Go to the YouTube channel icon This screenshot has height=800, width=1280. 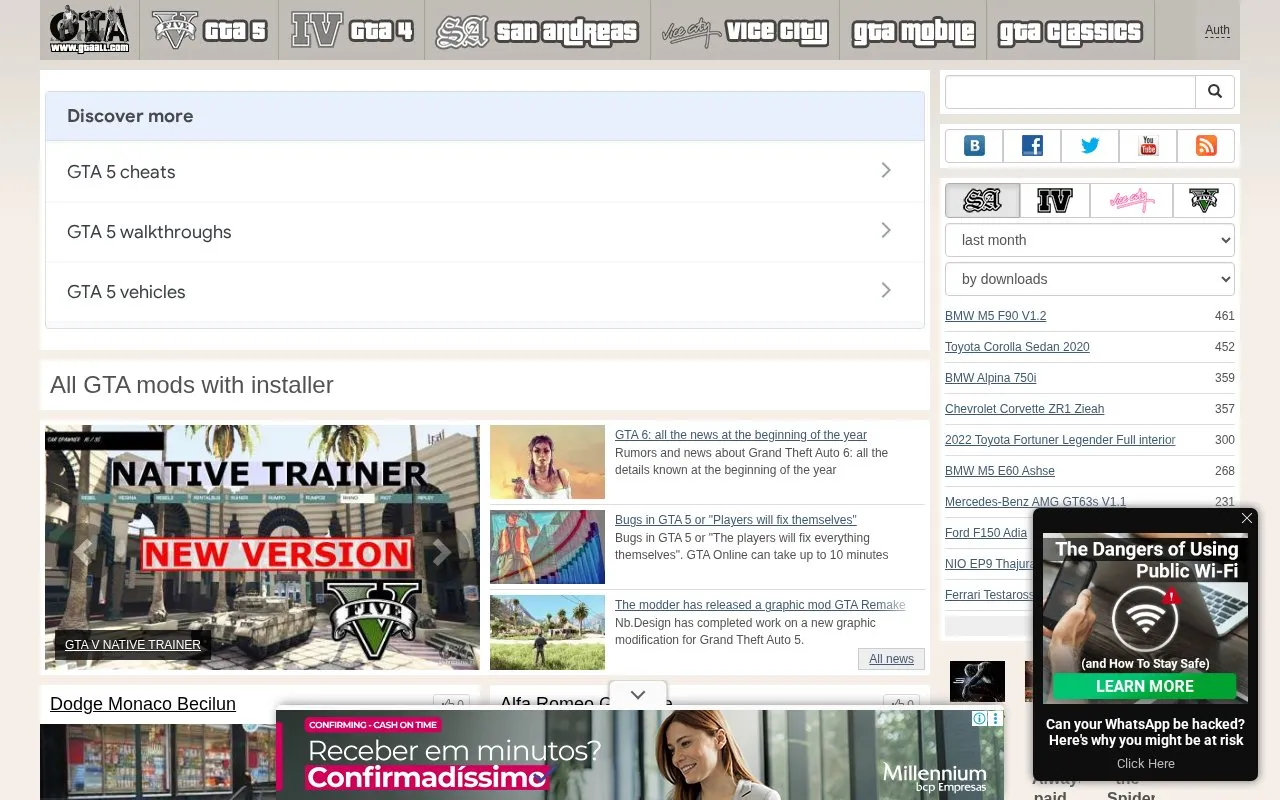(x=1148, y=146)
